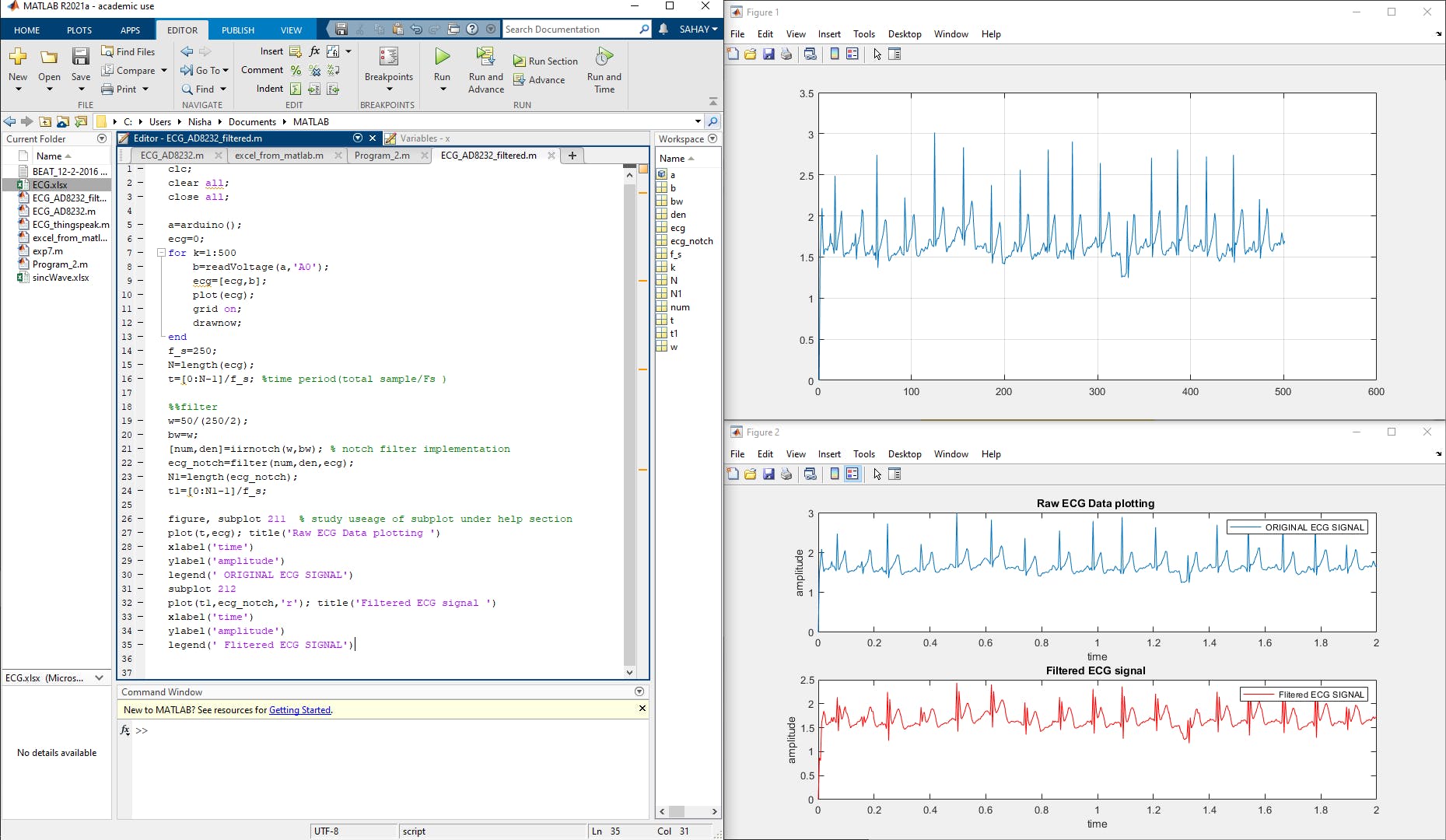Click the Run and Time icon

pyautogui.click(x=604, y=56)
